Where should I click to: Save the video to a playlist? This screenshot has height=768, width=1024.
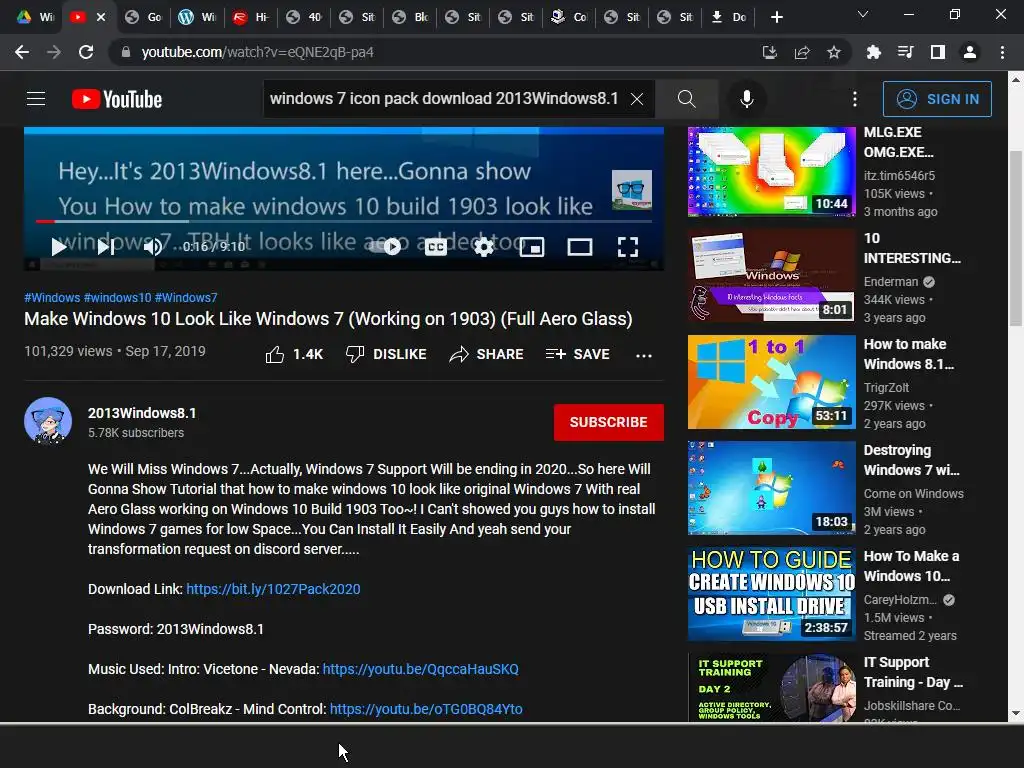(x=577, y=354)
